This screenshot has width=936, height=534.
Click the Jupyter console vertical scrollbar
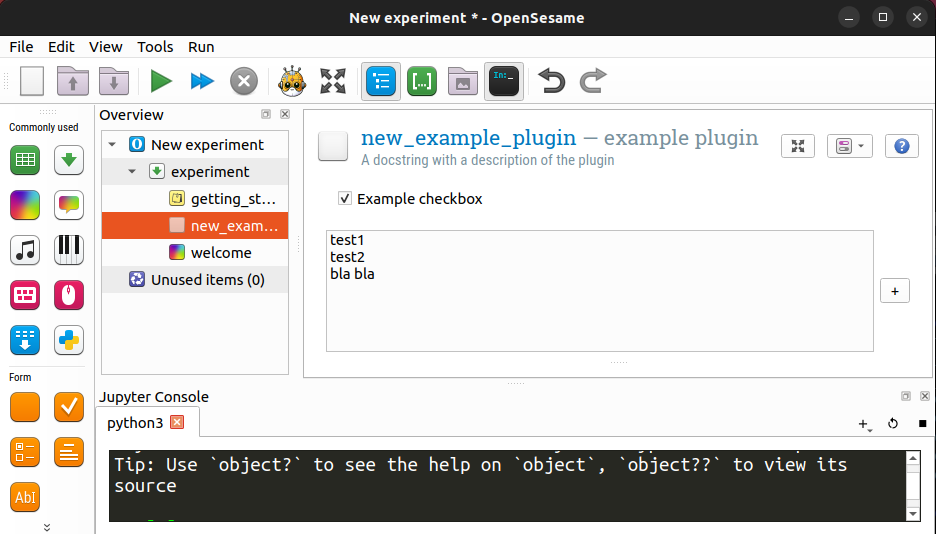pyautogui.click(x=911, y=485)
